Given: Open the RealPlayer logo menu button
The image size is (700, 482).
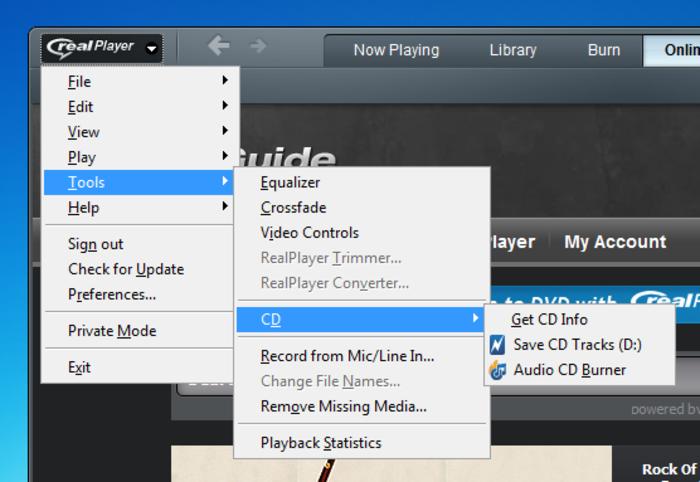Looking at the screenshot, I should tap(102, 48).
